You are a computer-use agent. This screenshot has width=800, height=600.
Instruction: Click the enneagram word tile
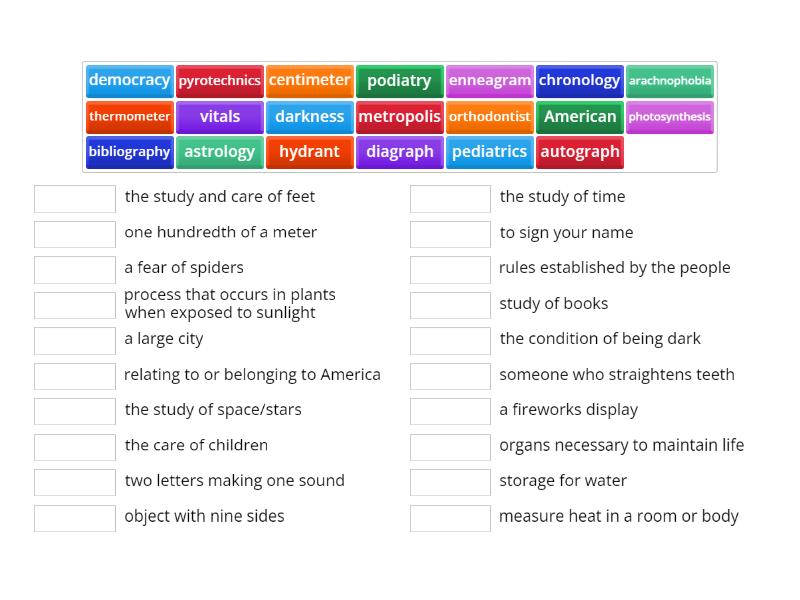click(x=490, y=81)
